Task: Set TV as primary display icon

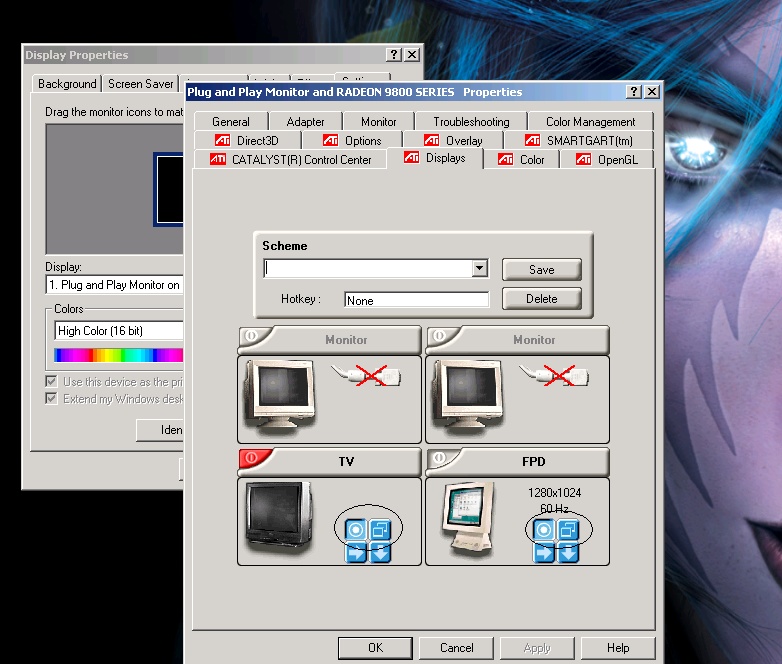Action: 356,530
